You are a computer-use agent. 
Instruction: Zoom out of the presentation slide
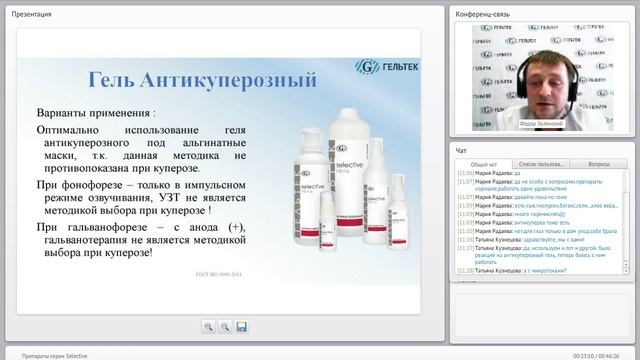pos(225,327)
